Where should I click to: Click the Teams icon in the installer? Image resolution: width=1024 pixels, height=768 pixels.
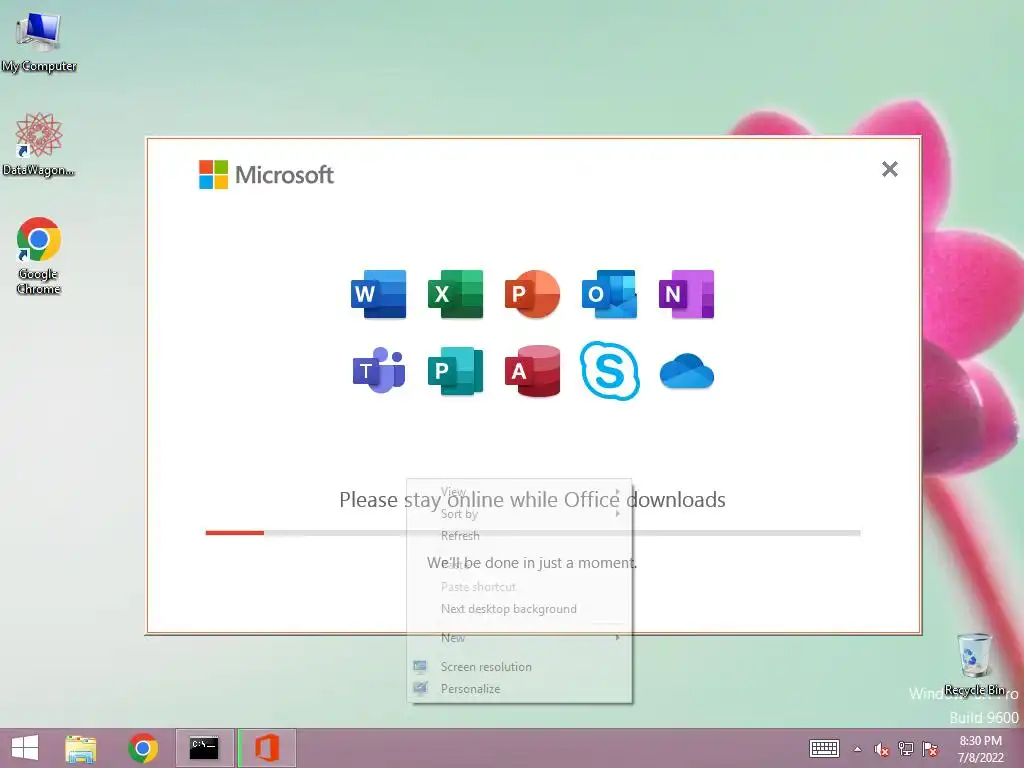(x=379, y=371)
